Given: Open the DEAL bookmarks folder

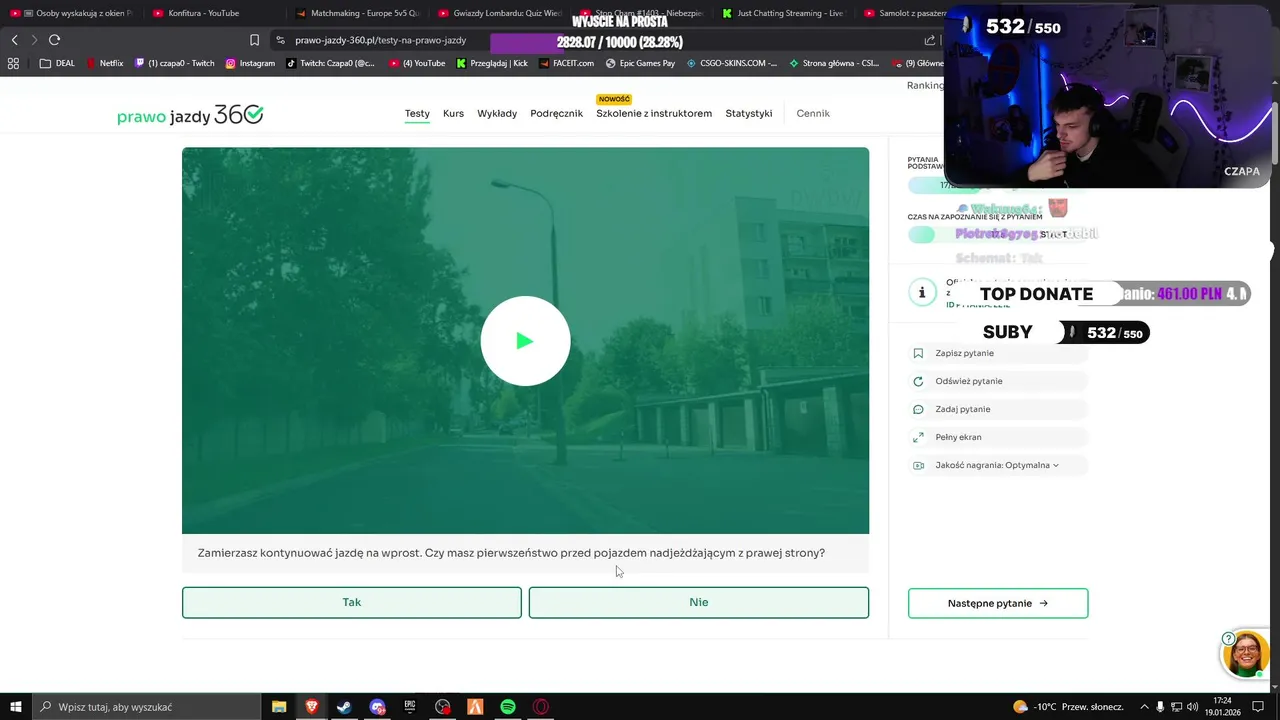Looking at the screenshot, I should tap(57, 63).
